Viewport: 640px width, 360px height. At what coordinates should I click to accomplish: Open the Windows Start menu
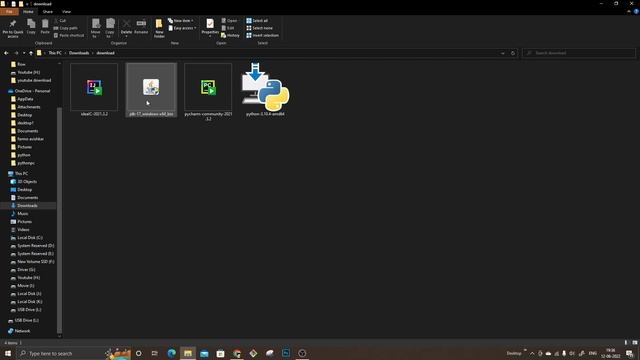click(7, 353)
